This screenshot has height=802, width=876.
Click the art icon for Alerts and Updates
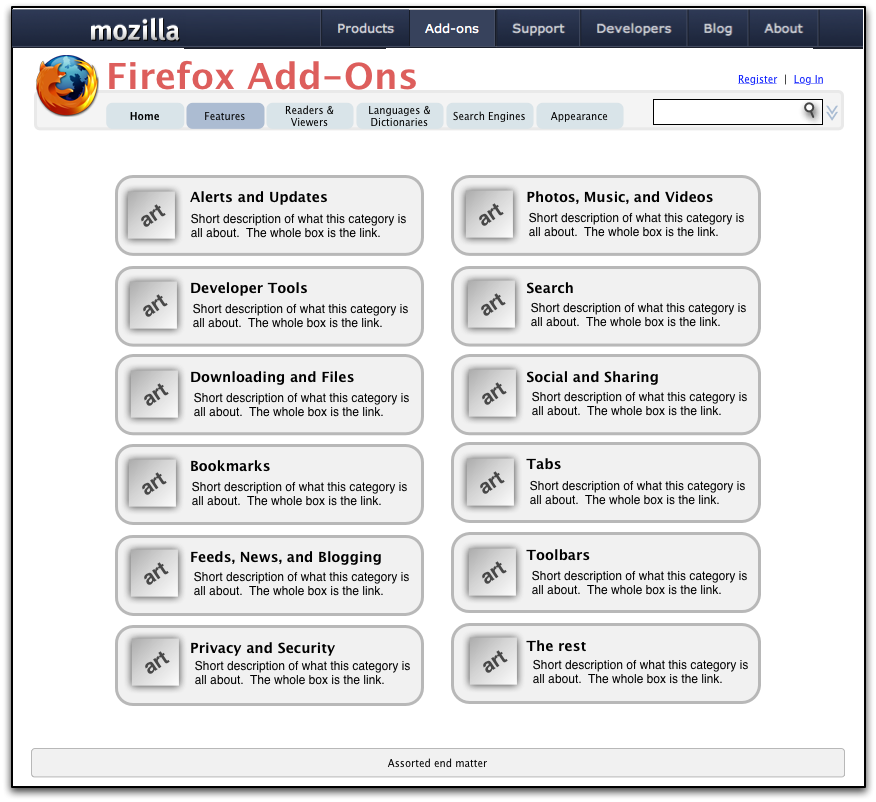click(x=151, y=215)
